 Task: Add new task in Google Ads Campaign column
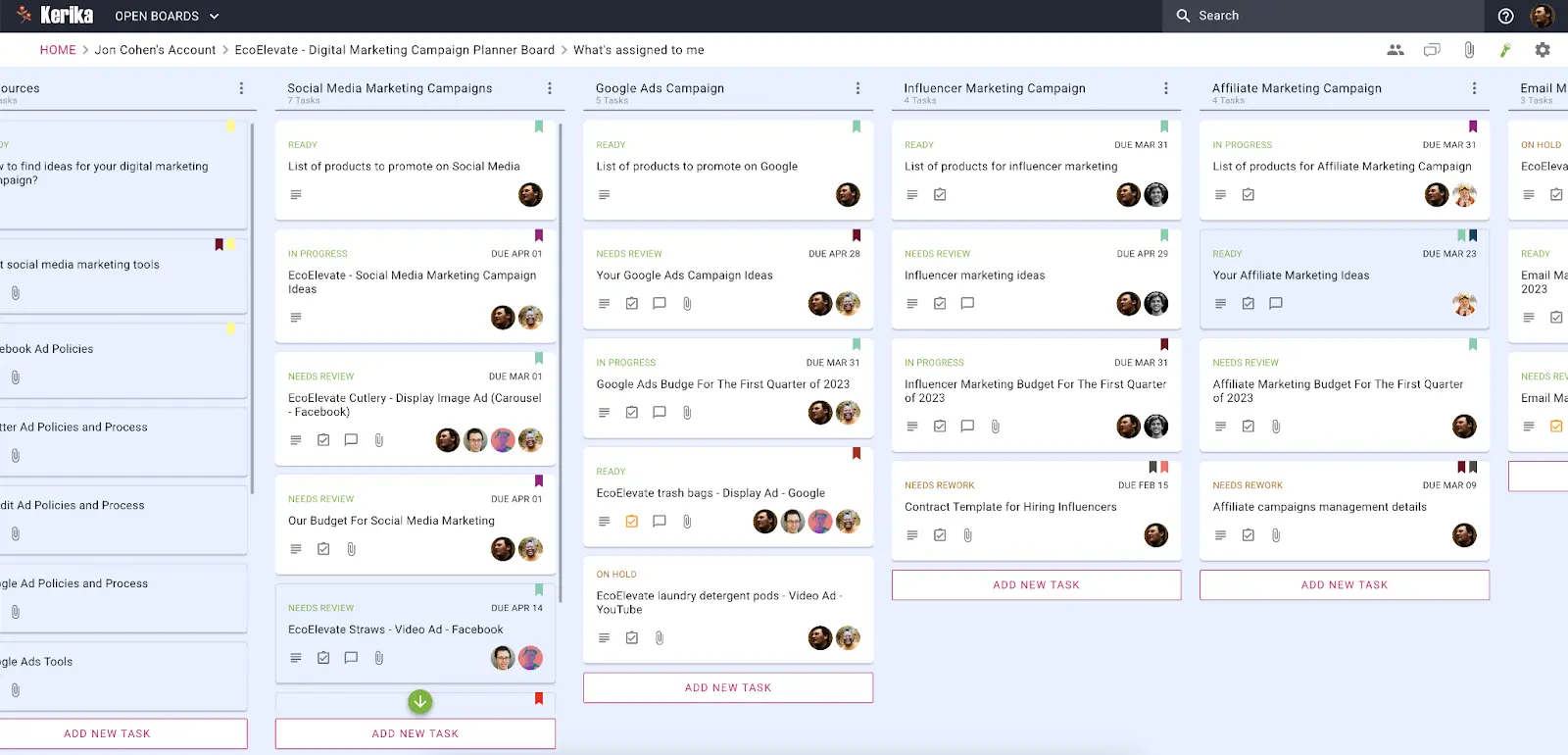pos(728,687)
